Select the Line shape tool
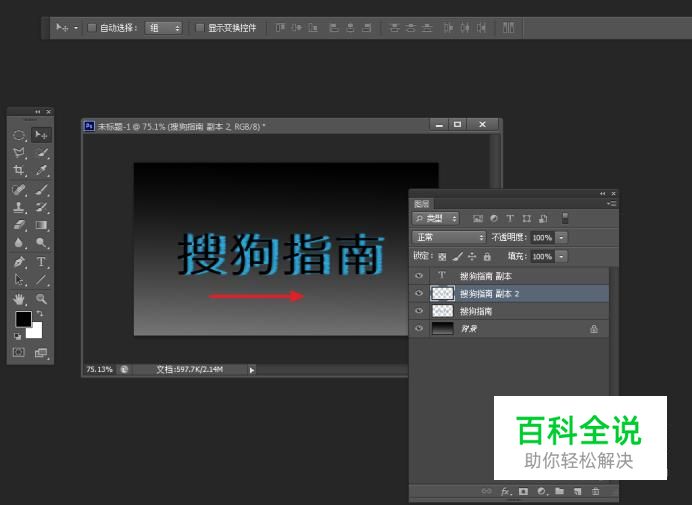The width and height of the screenshot is (692, 505). [x=41, y=280]
